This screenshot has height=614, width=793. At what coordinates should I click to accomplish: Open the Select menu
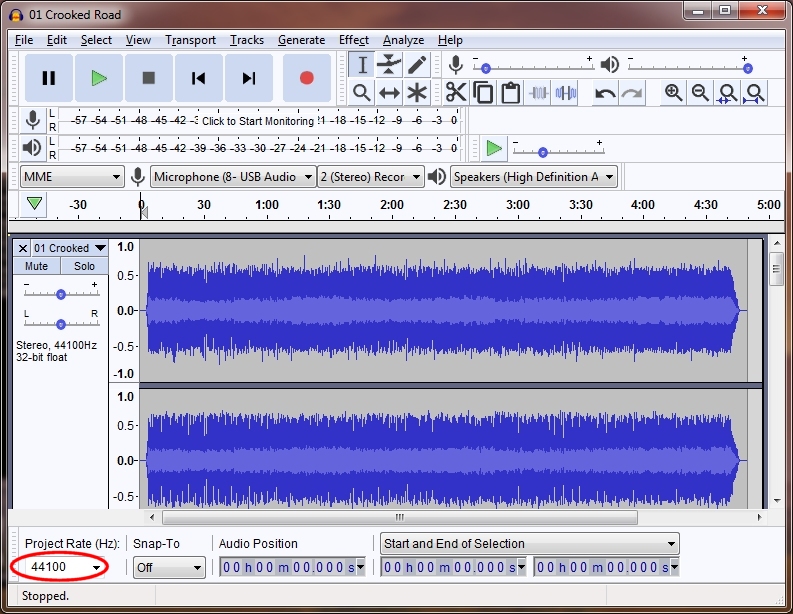[96, 40]
